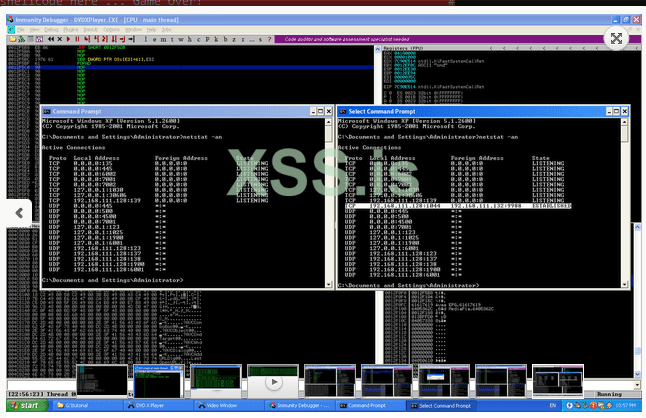Viewport: 646px width, 418px height.
Task: Show Log window with 'l' toolbar button
Action: point(145,39)
